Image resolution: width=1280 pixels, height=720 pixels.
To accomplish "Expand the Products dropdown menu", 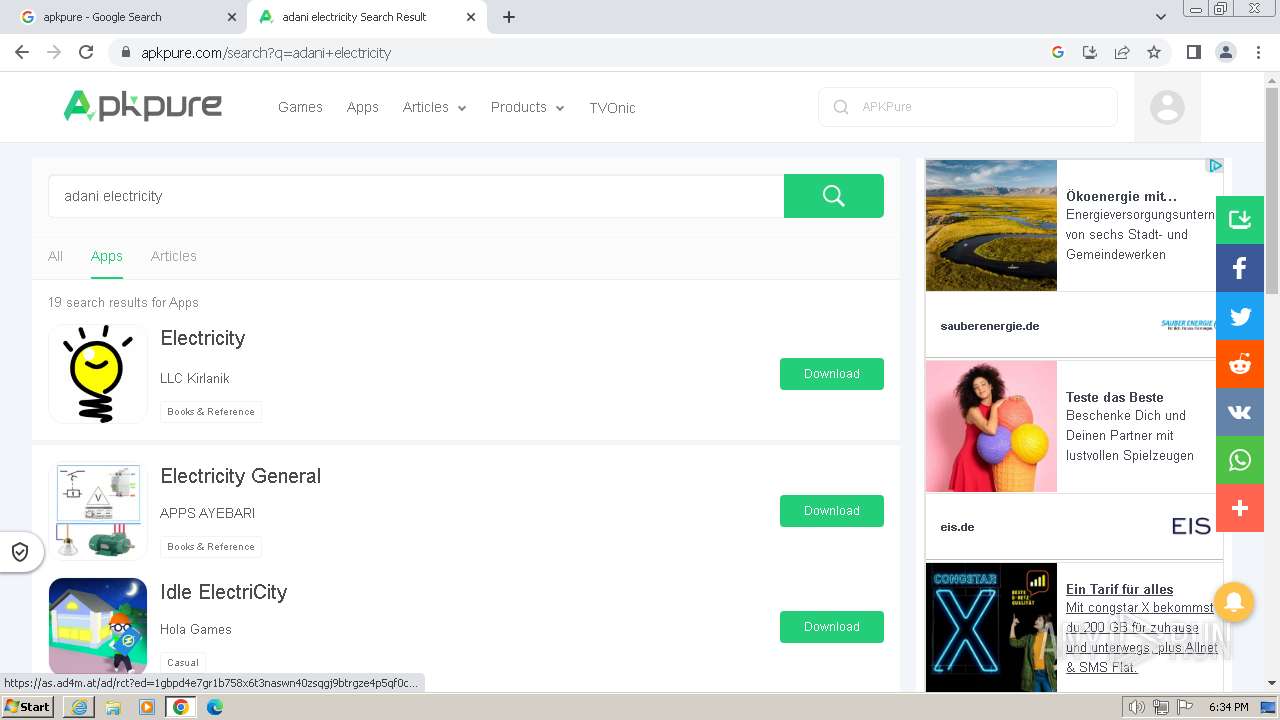I will pos(527,107).
